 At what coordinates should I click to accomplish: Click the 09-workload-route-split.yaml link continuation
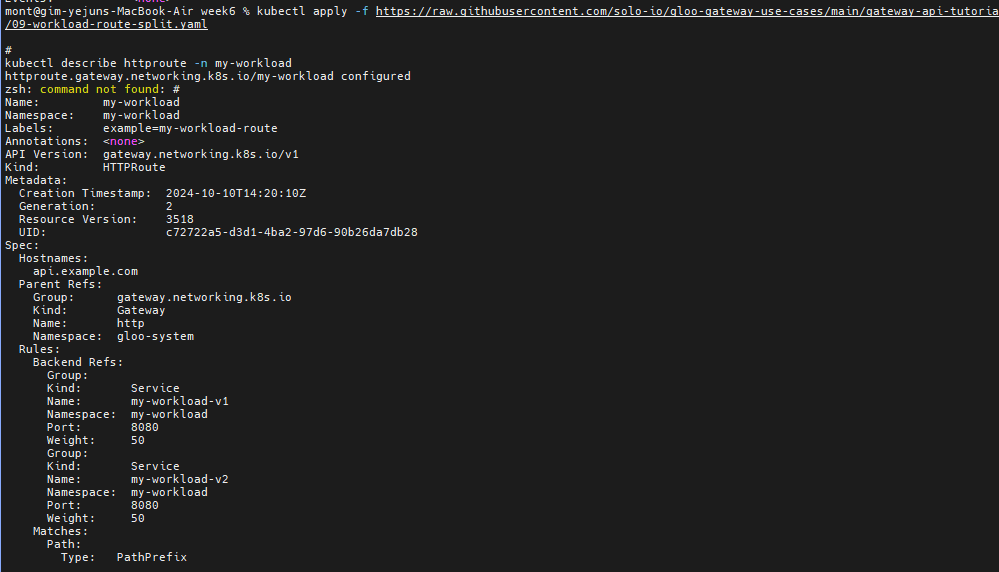click(106, 24)
